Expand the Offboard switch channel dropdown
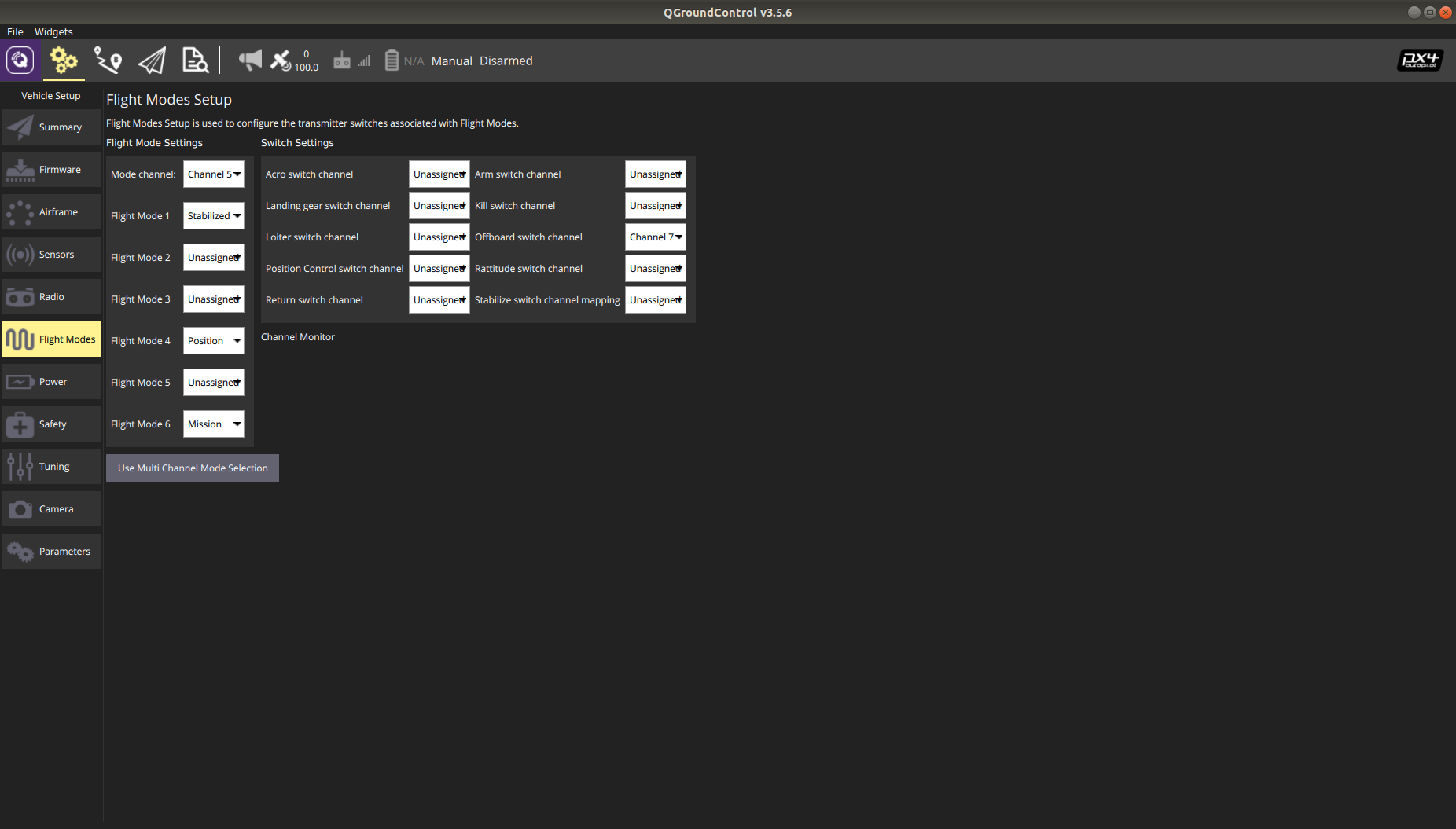The height and width of the screenshot is (829, 1456). pyautogui.click(x=656, y=237)
